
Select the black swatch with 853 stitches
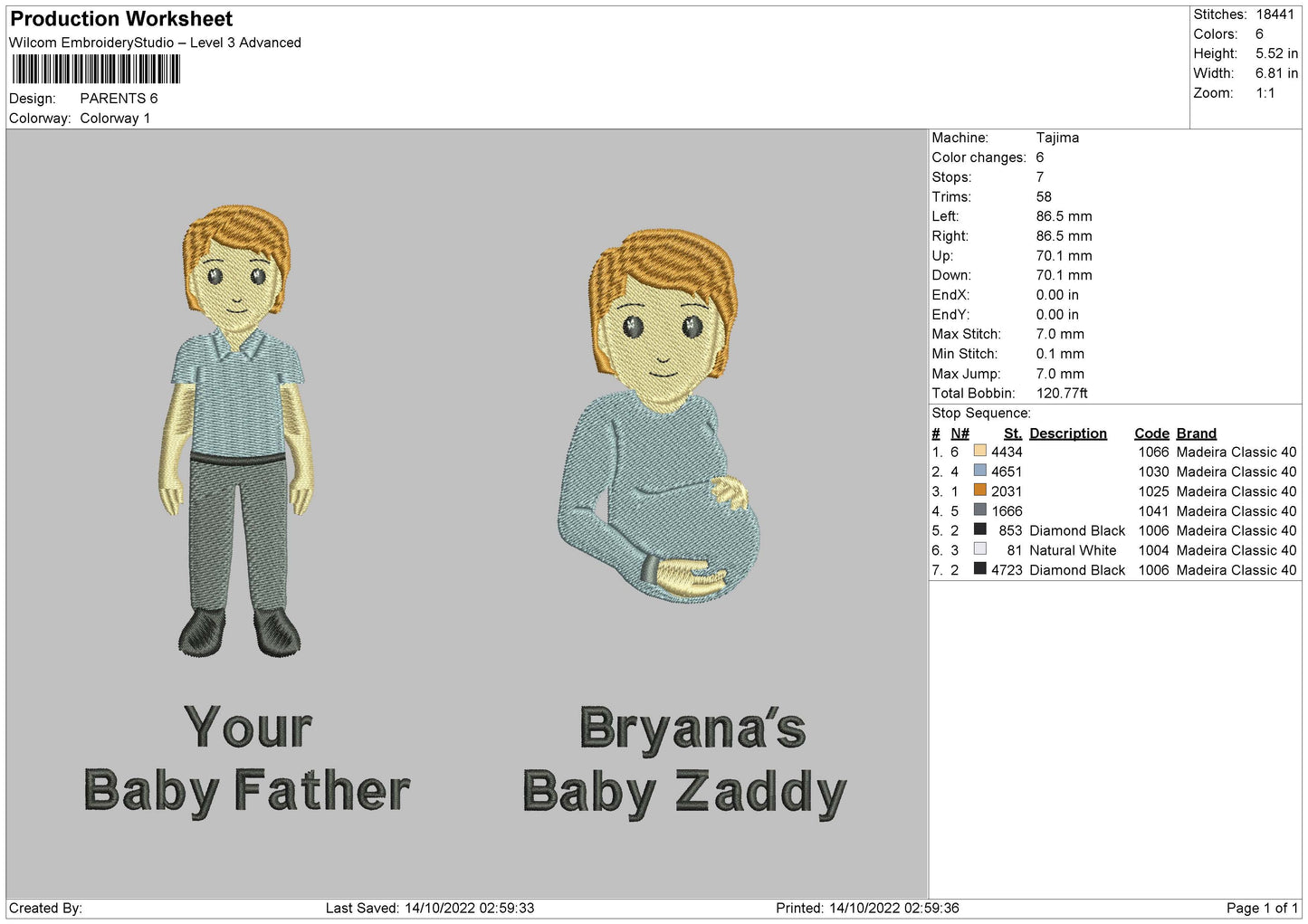tap(979, 530)
